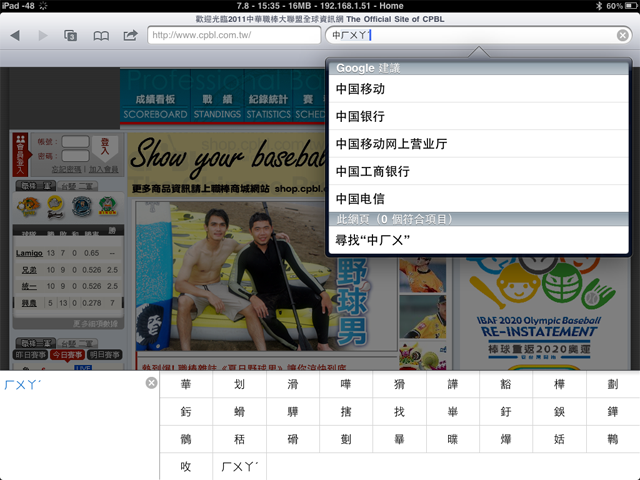Image resolution: width=640 pixels, height=480 pixels.
Task: Pick candidate character 猾
Action: coord(399,384)
